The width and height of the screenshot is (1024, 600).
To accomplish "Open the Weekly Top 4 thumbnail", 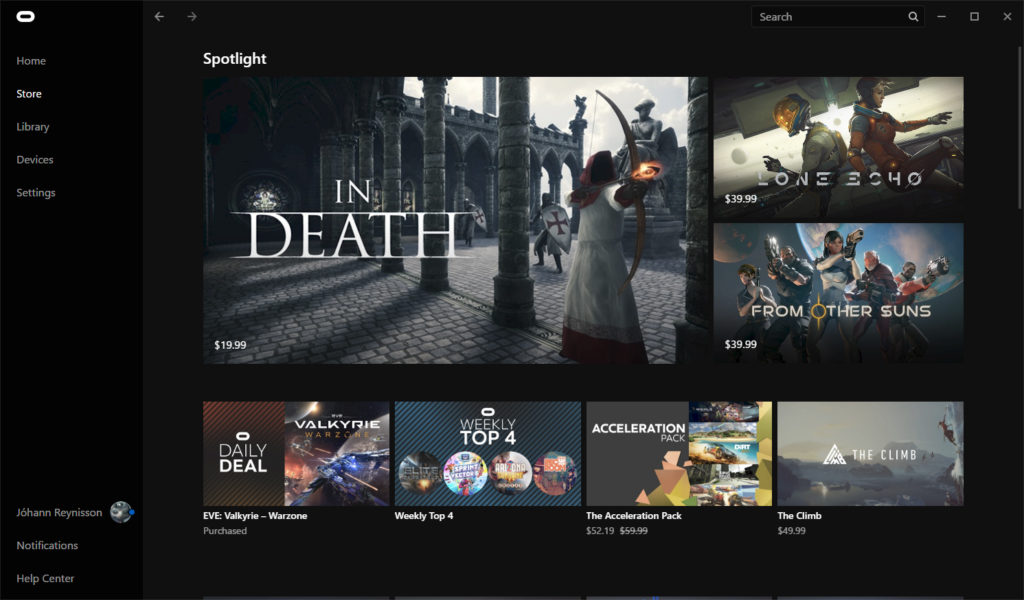I will tap(488, 454).
